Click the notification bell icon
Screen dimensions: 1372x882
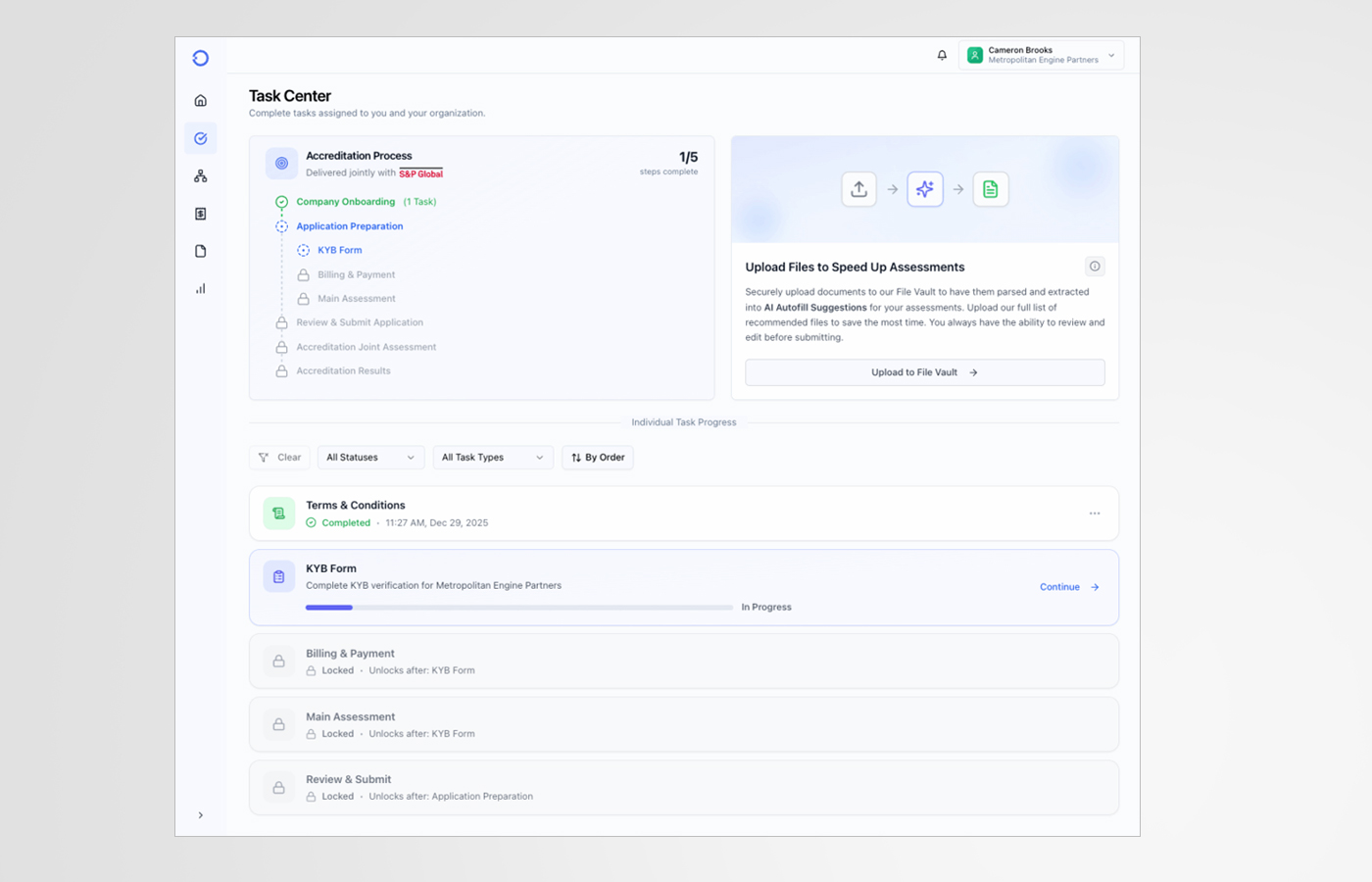[x=942, y=55]
